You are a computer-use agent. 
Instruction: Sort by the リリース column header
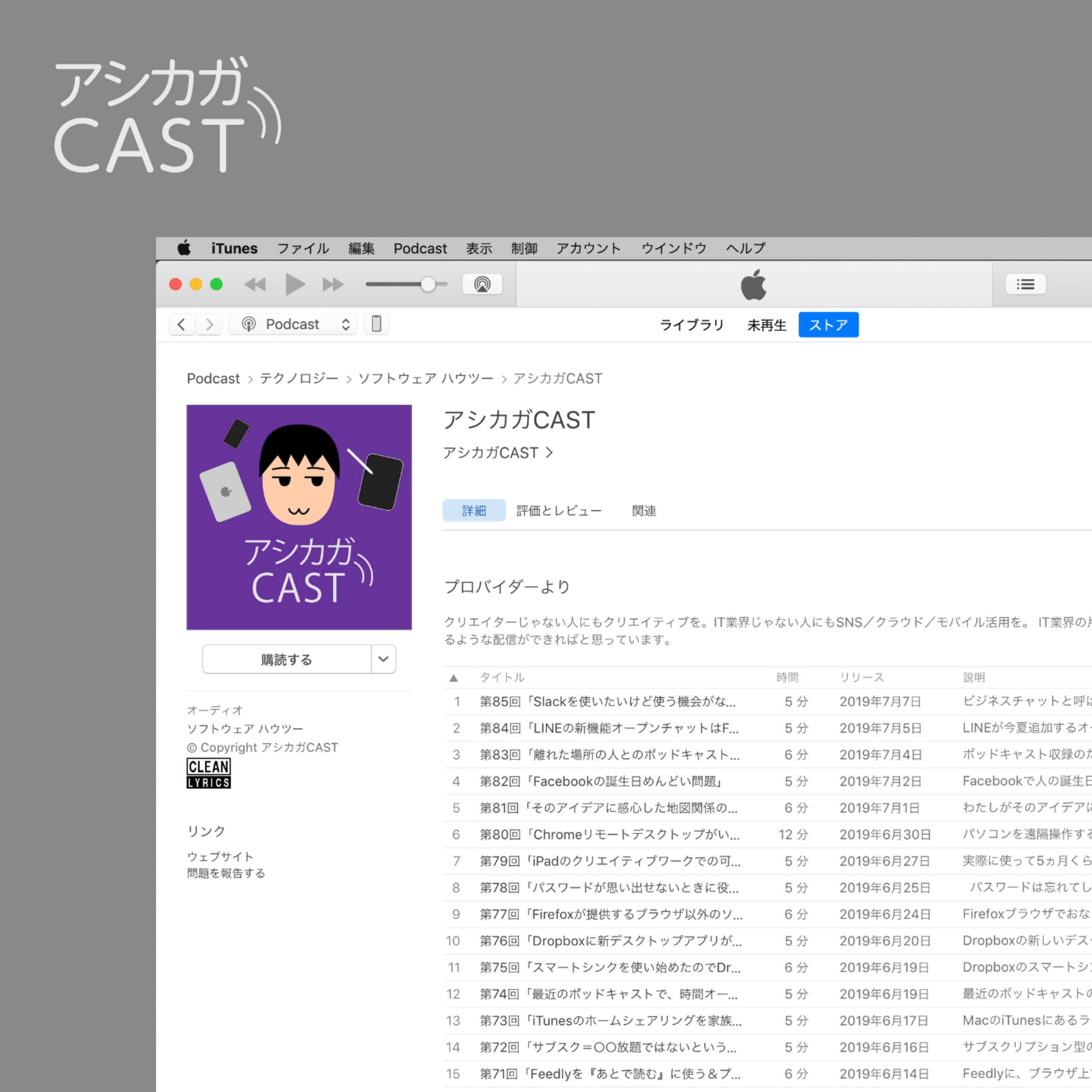click(x=862, y=678)
